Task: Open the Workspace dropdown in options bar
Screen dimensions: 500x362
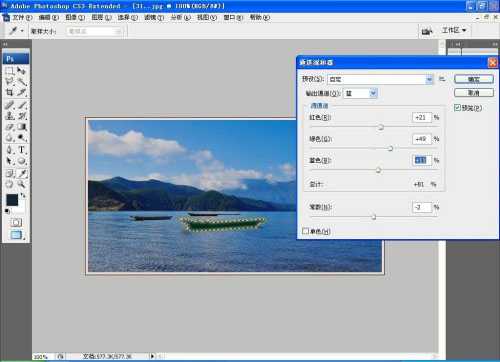Action: (x=454, y=30)
